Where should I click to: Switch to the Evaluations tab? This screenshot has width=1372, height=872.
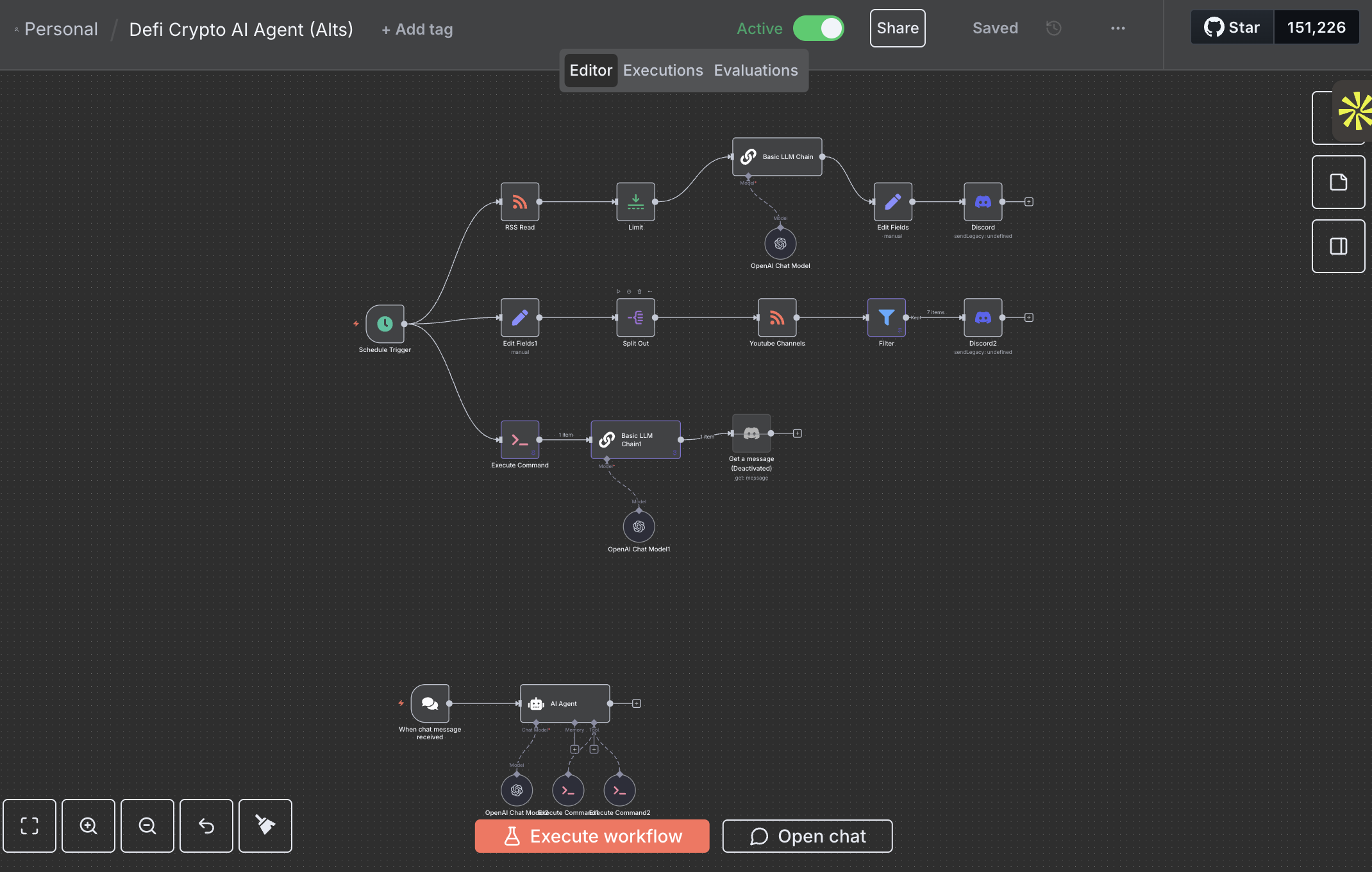click(755, 71)
